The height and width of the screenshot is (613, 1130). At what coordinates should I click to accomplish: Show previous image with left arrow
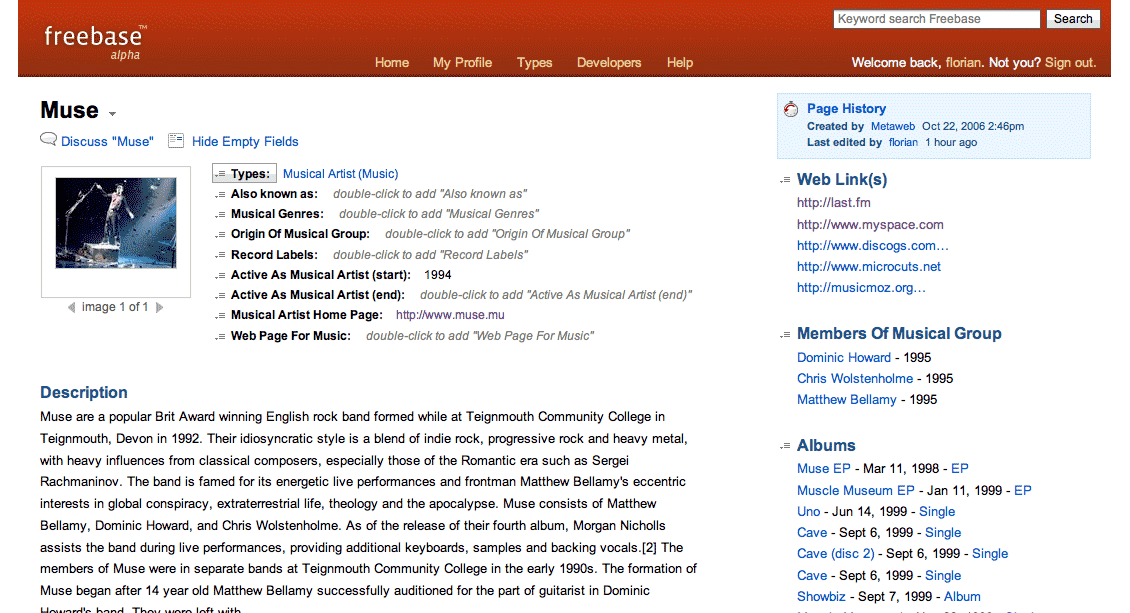[x=71, y=308]
